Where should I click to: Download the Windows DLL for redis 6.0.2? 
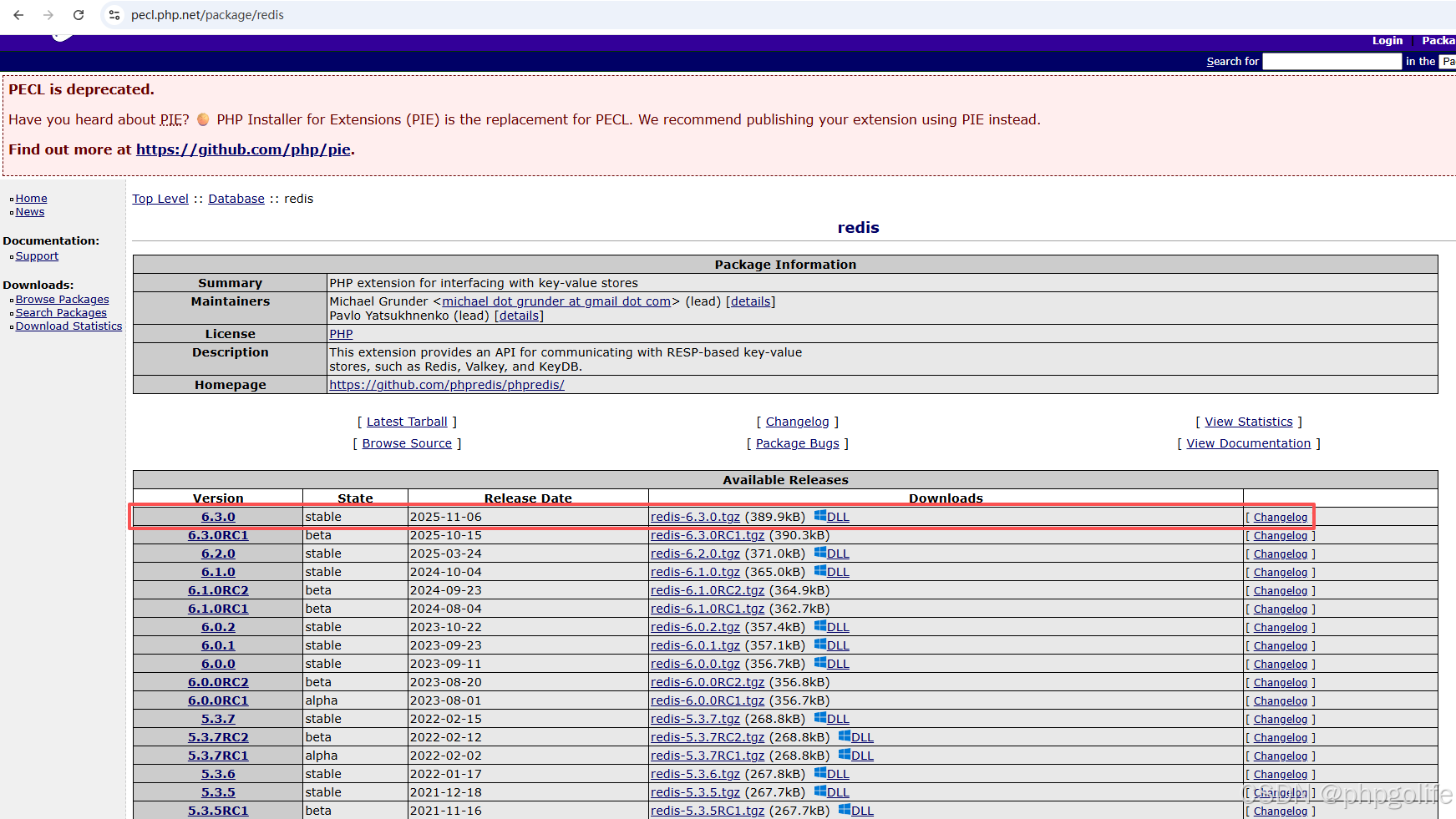coord(832,627)
